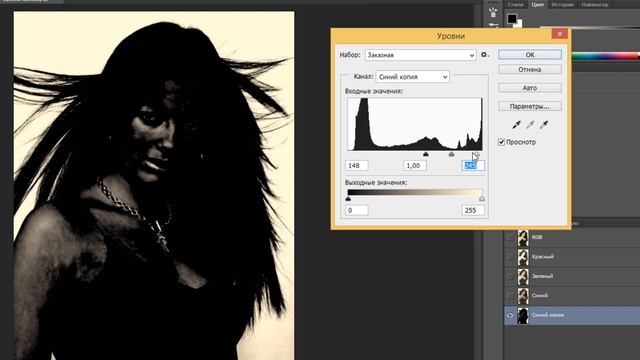Select the Синий копия channel thumbnail
Screen dimensions: 640x360
(x=523, y=316)
